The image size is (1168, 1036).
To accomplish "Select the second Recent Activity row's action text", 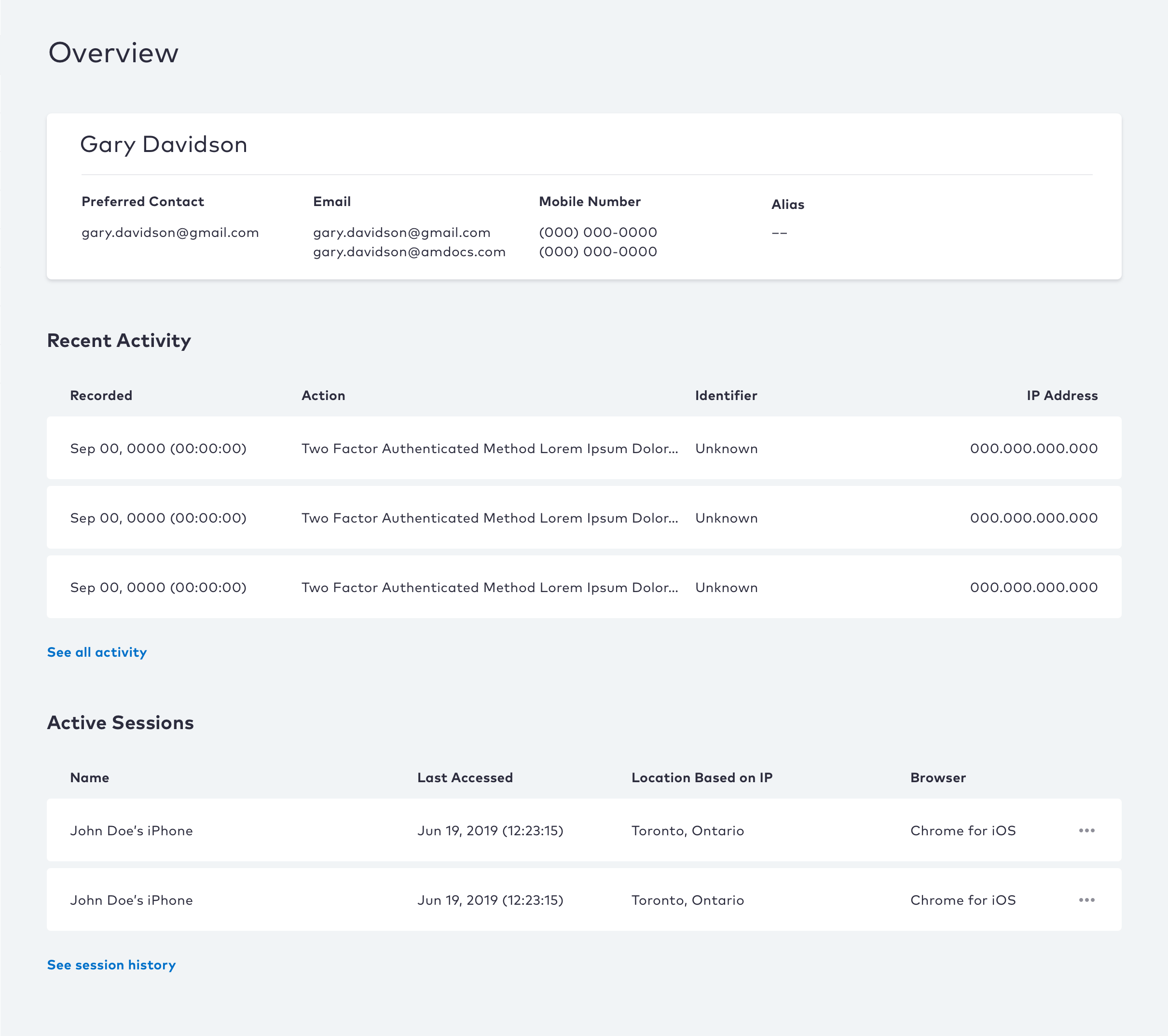I will click(x=490, y=518).
